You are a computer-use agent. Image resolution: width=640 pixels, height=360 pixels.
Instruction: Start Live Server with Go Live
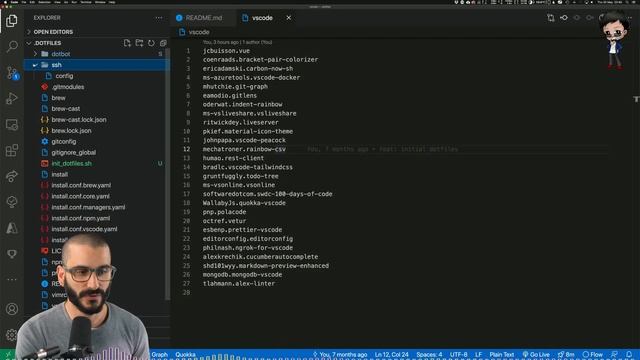point(536,355)
